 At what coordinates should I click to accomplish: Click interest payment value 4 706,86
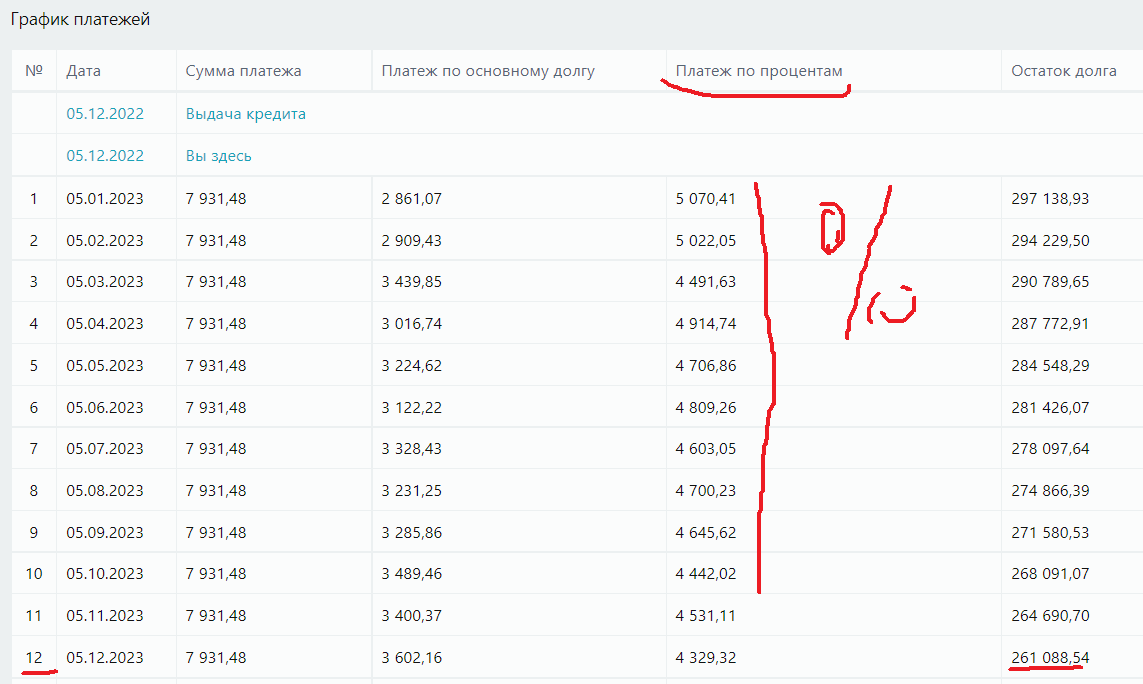click(706, 365)
